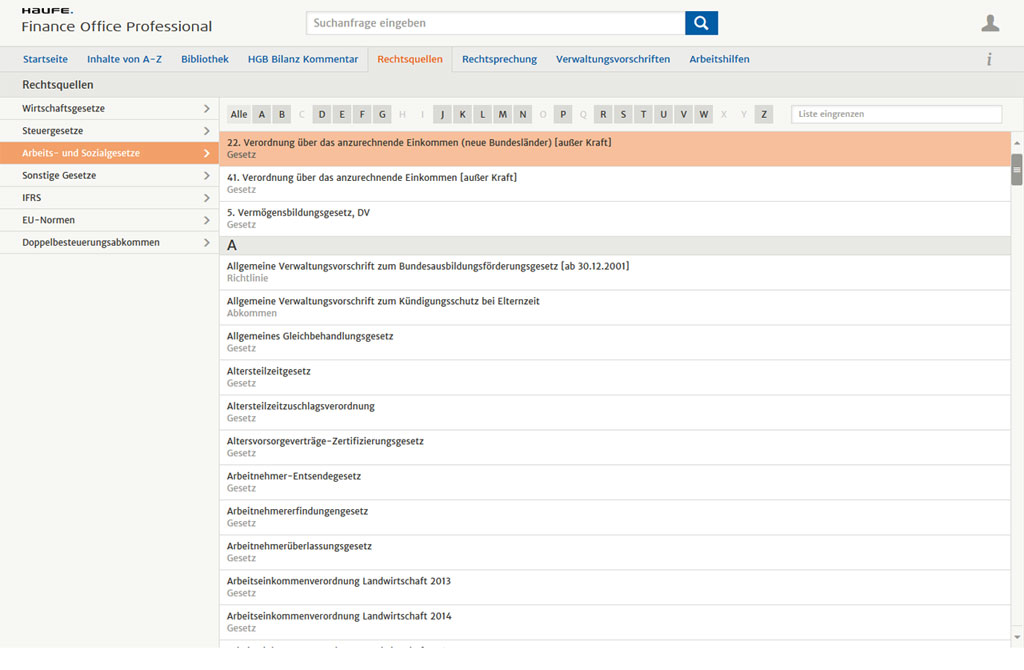1024x670 pixels.
Task: Open 22. Verordnung über das anzurechnende Einkommen
Action: pyautogui.click(x=615, y=148)
